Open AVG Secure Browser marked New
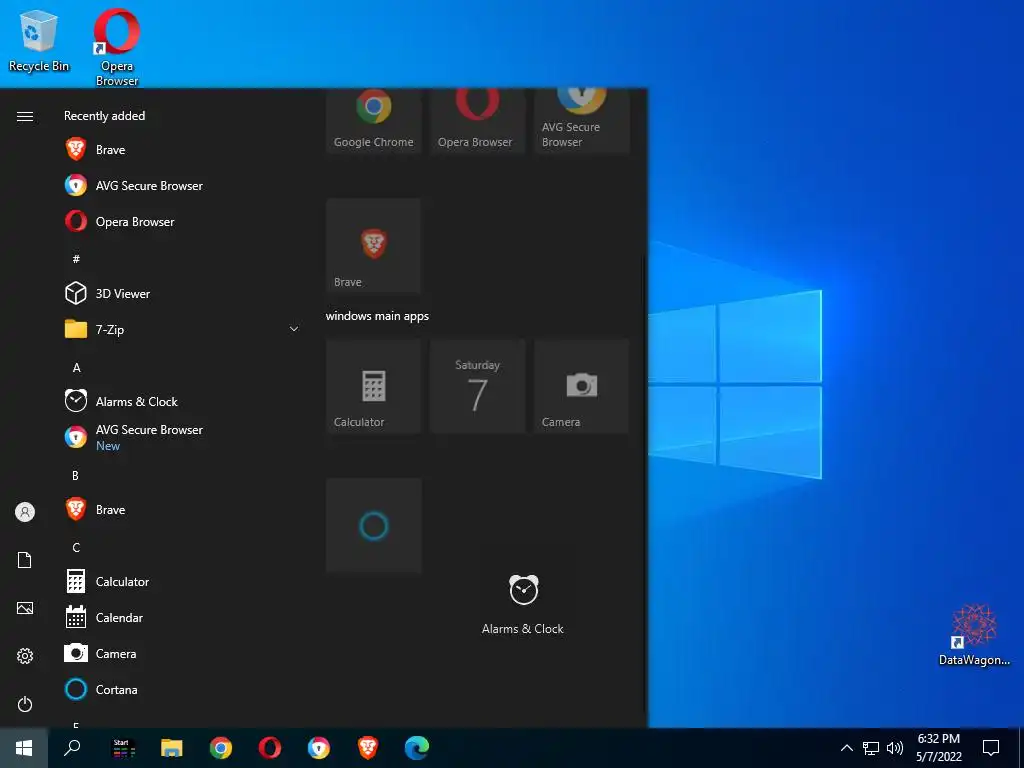 click(183, 438)
